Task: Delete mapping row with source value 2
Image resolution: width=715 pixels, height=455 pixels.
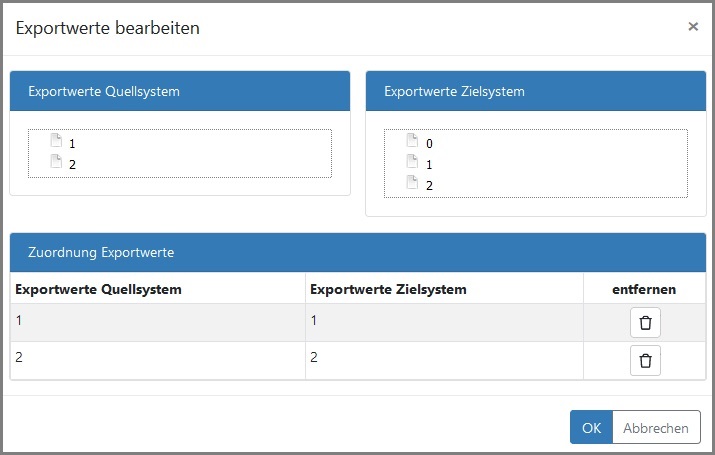Action: pos(645,360)
